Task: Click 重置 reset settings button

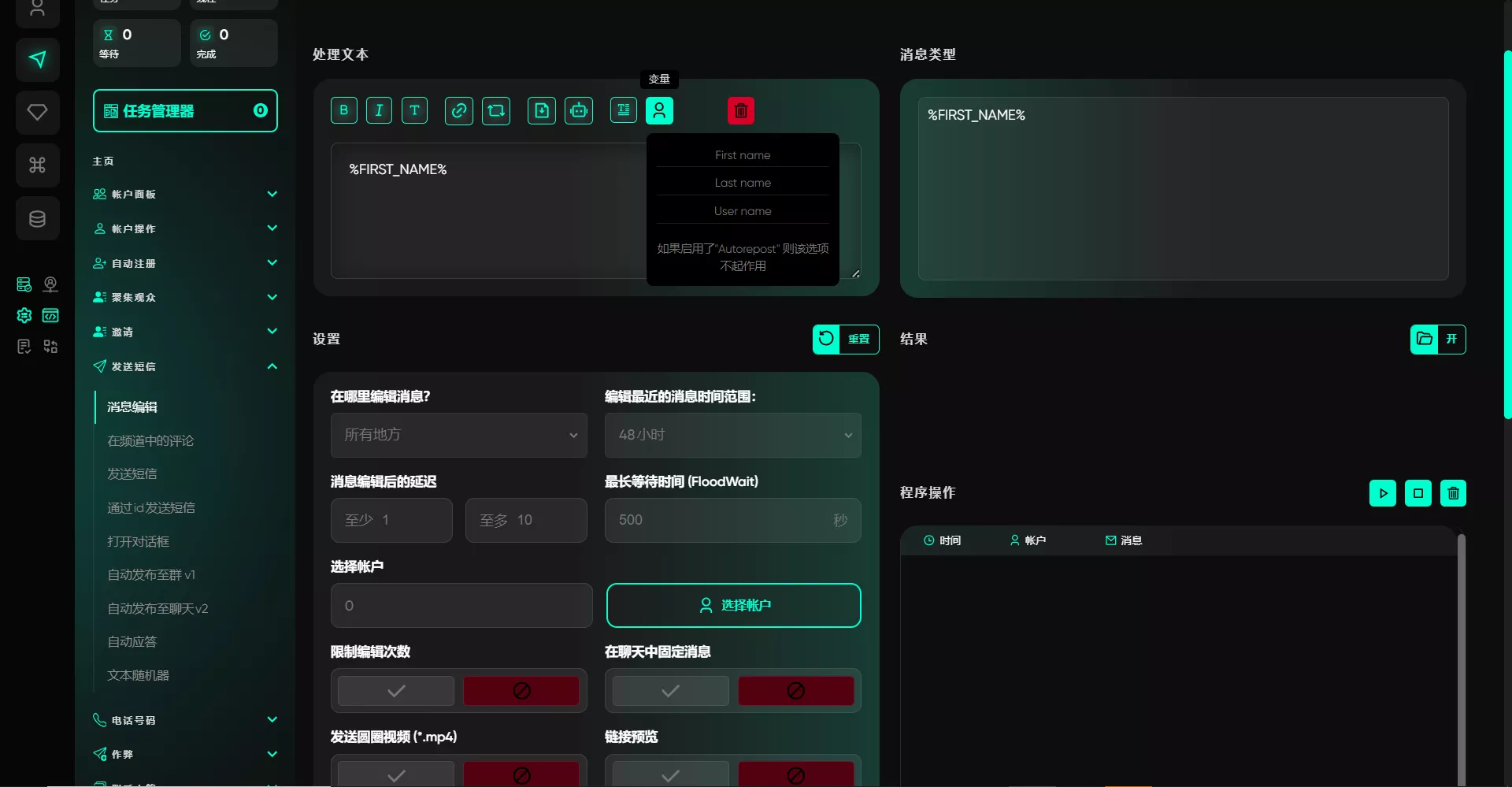Action: coord(846,340)
